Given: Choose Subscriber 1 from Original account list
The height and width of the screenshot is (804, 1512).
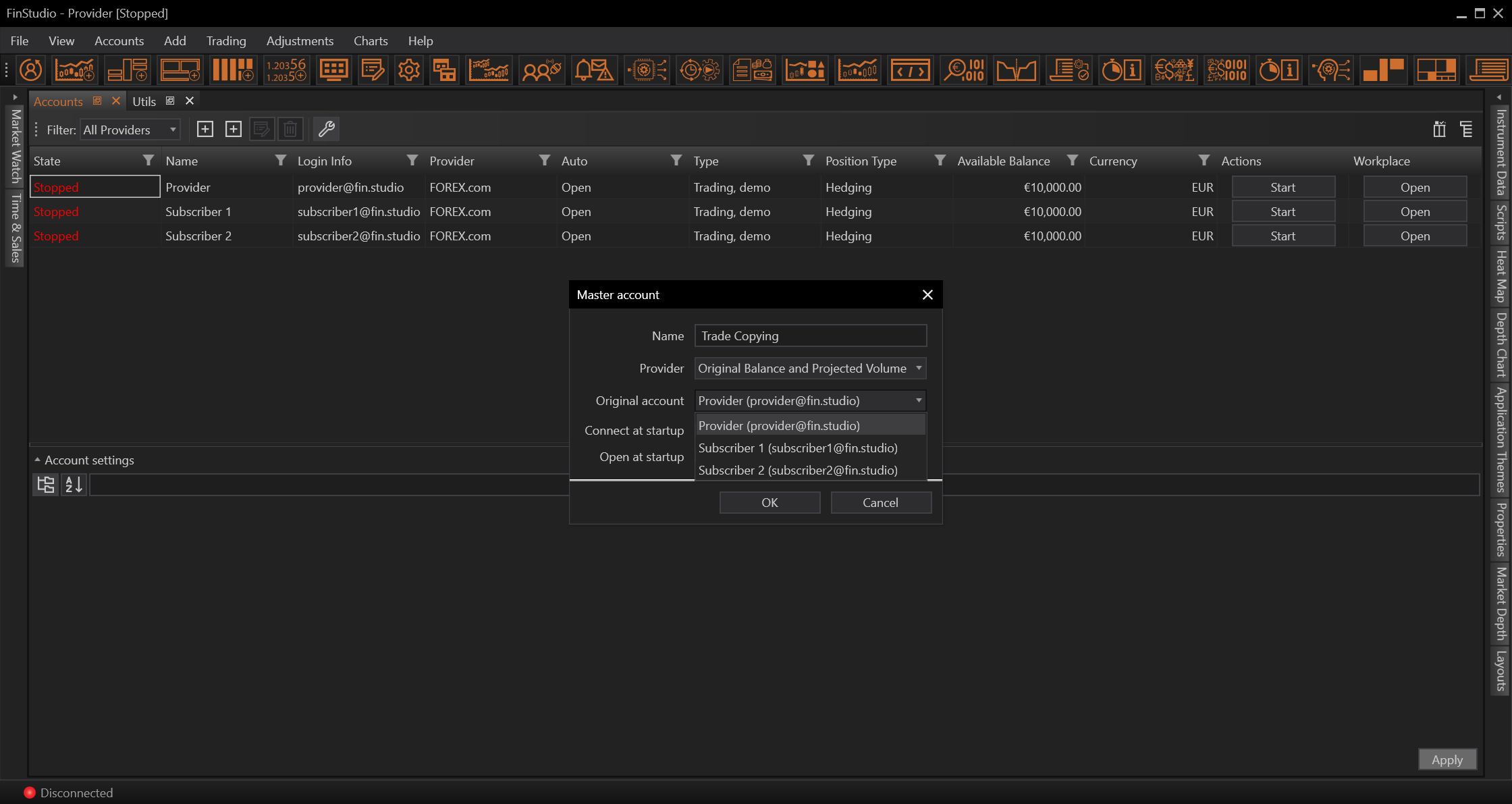Looking at the screenshot, I should tap(798, 448).
